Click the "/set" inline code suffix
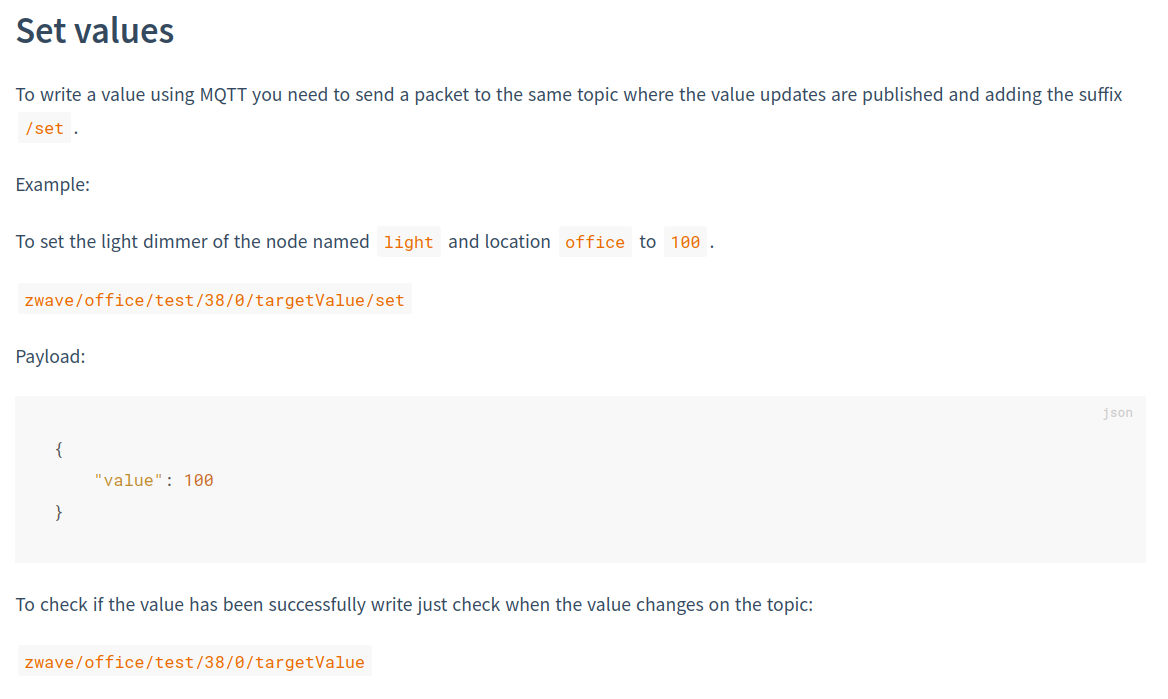This screenshot has width=1168, height=699. pos(44,128)
